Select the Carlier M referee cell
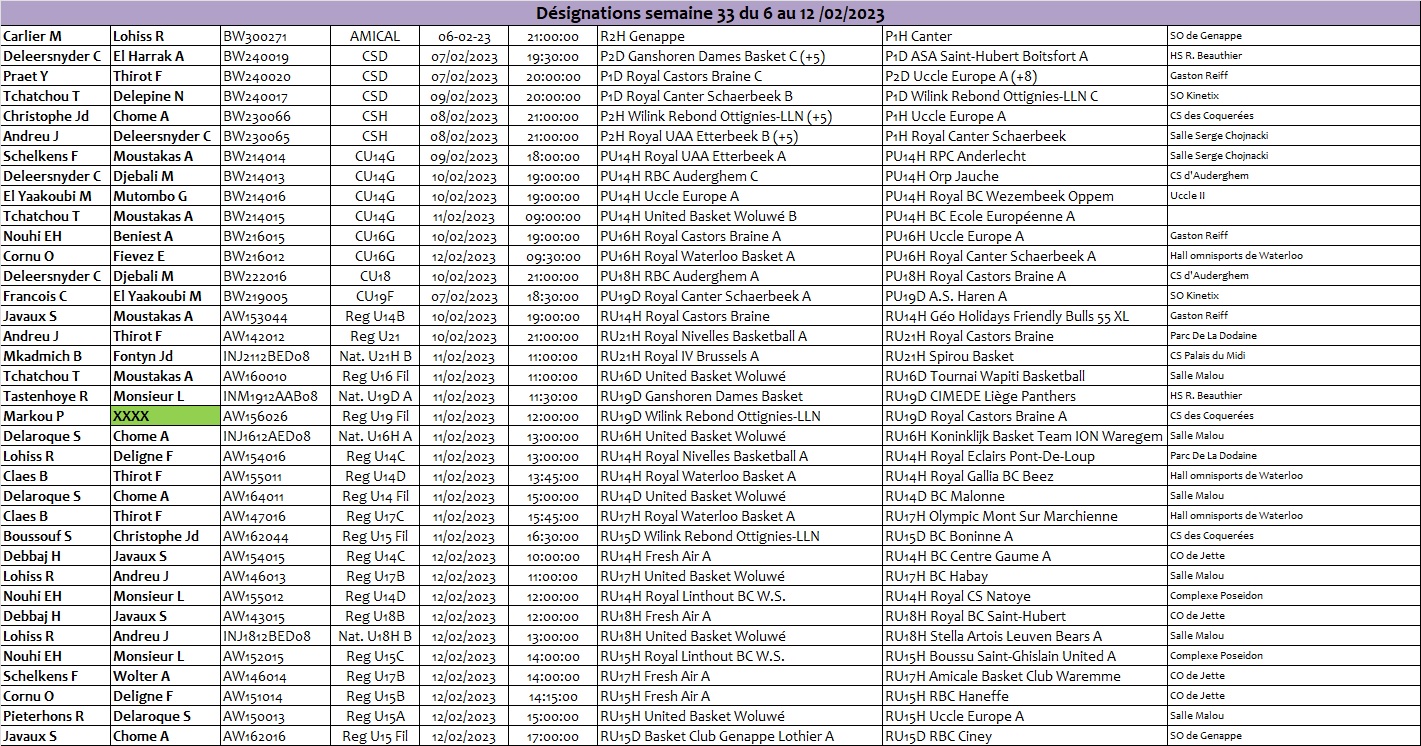The width and height of the screenshot is (1421, 746). pos(55,36)
